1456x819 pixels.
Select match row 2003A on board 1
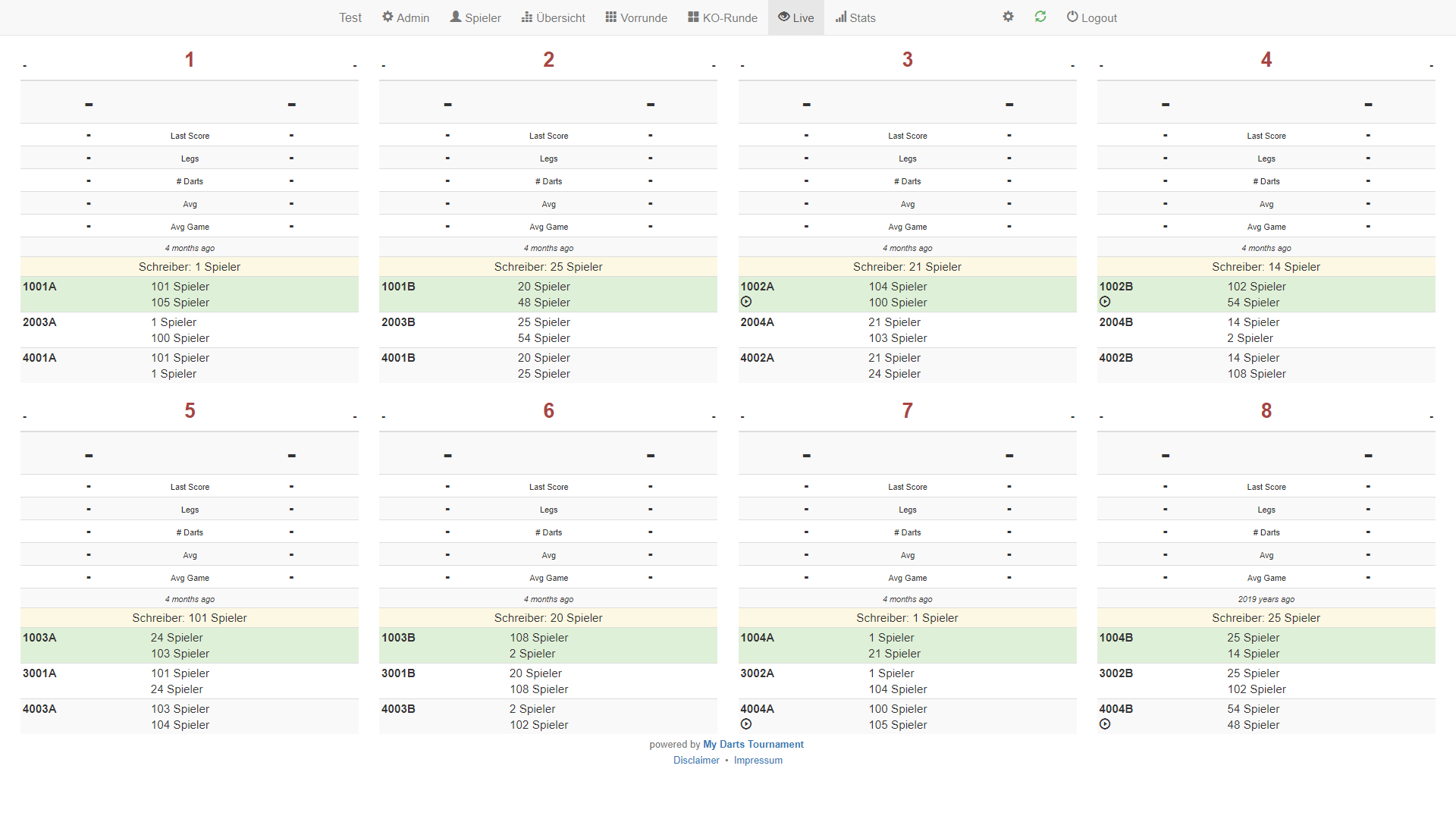[x=189, y=330]
